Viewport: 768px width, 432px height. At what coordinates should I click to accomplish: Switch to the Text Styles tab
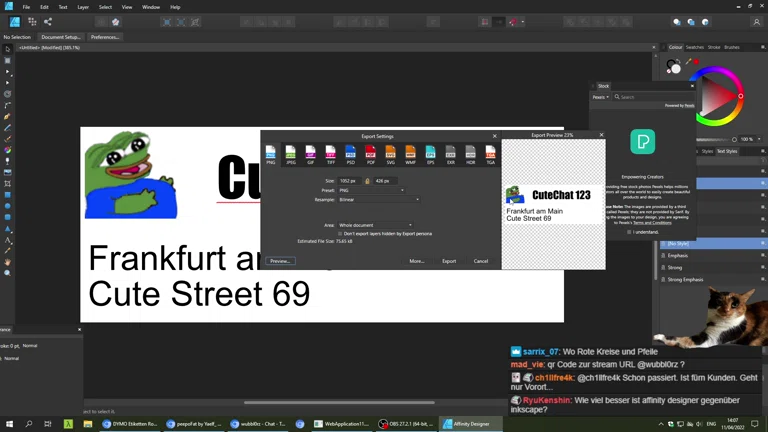(x=727, y=151)
